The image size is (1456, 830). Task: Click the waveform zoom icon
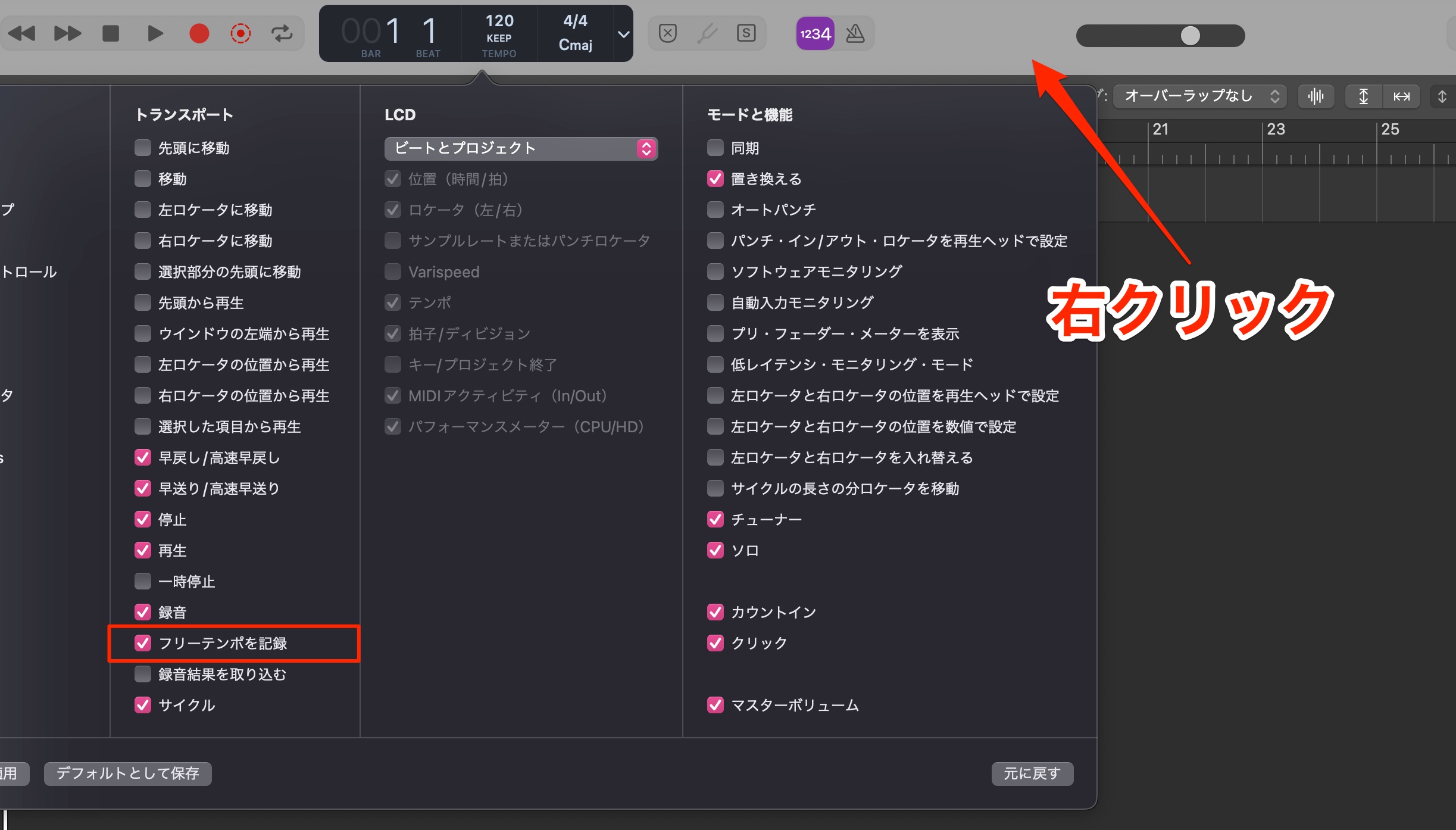1316,96
